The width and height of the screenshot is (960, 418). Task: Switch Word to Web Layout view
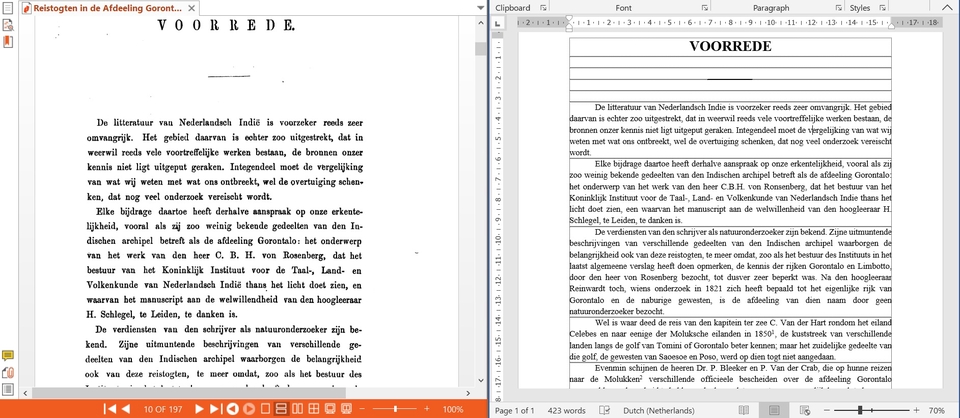(x=805, y=410)
